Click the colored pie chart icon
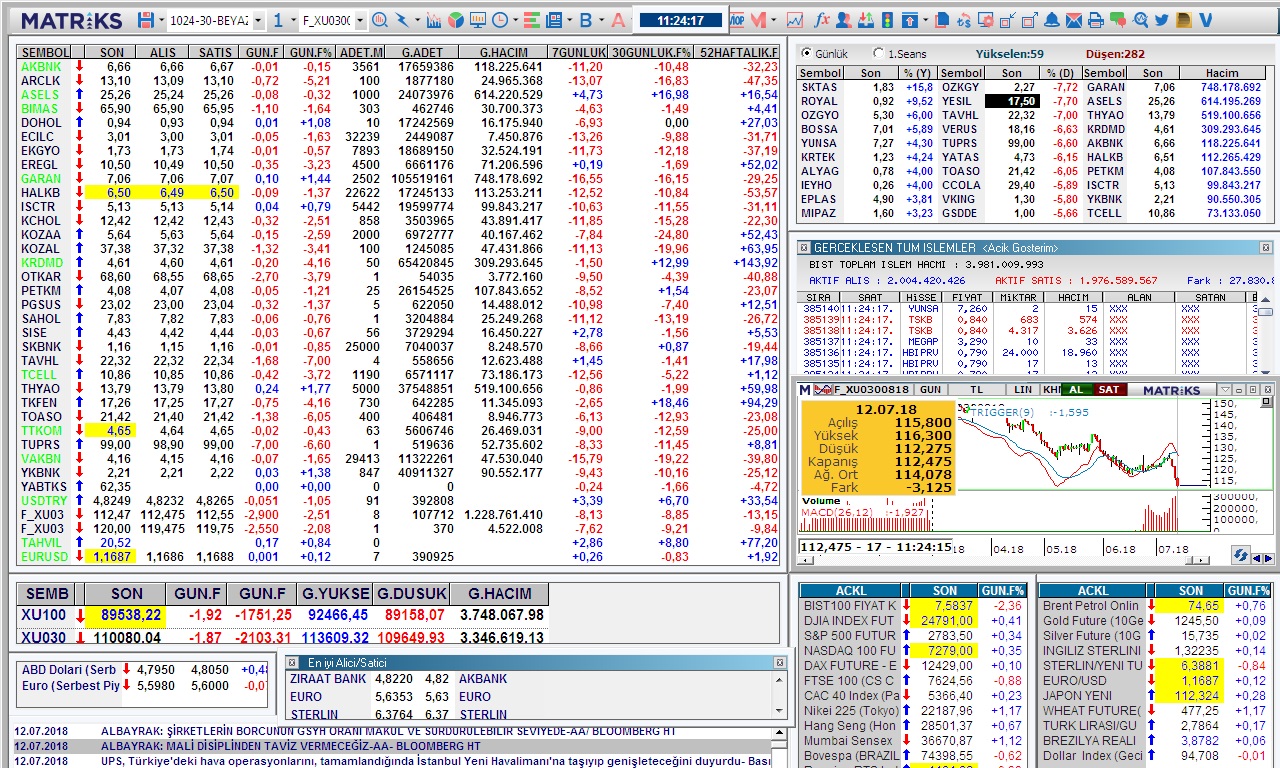 pos(455,20)
